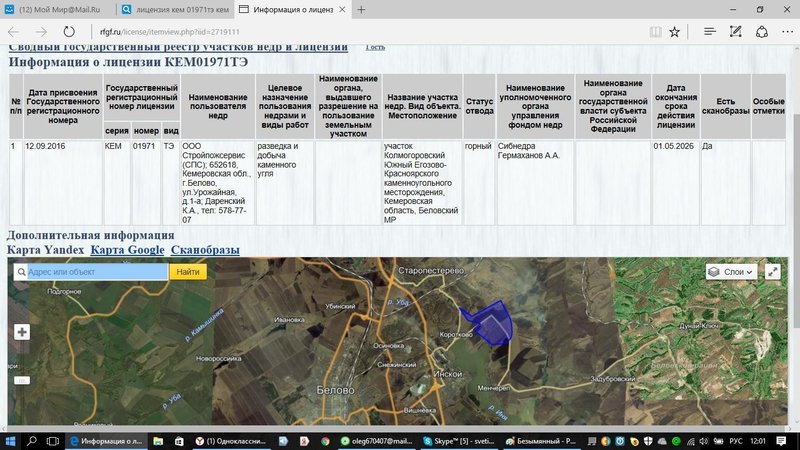800x450 pixels.
Task: Focus the map address search field
Action: 96,271
